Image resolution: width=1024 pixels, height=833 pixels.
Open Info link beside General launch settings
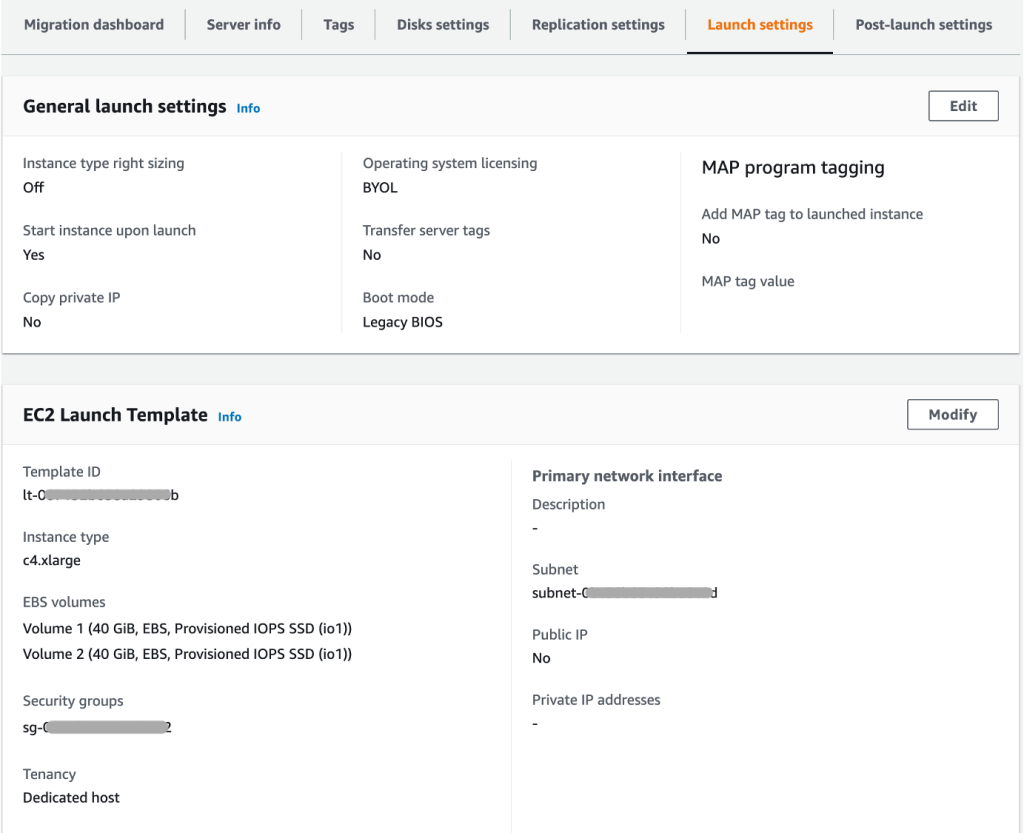(x=248, y=108)
